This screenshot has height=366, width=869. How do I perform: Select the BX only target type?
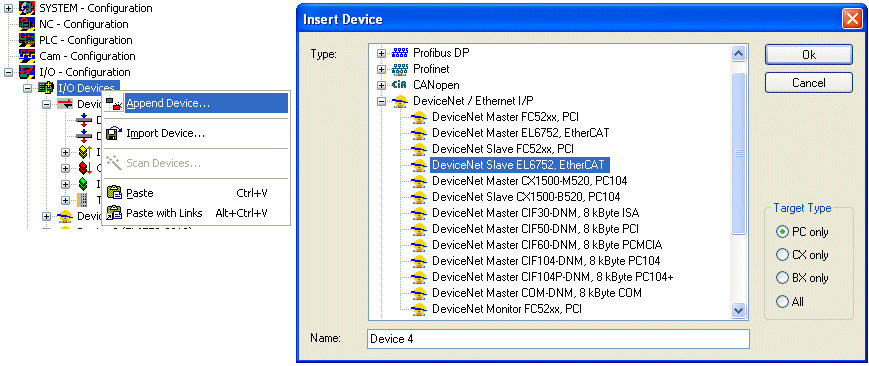click(782, 278)
